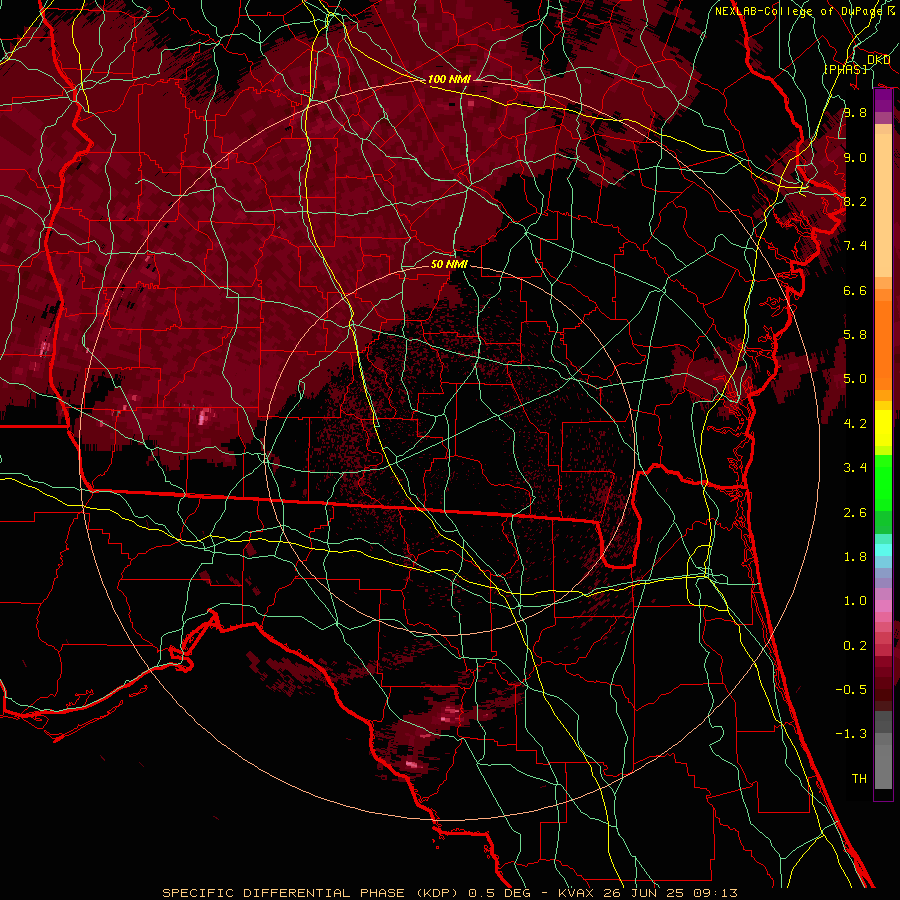The height and width of the screenshot is (900, 900).
Task: Click the TH threshold label on the scale
Action: pos(859,779)
